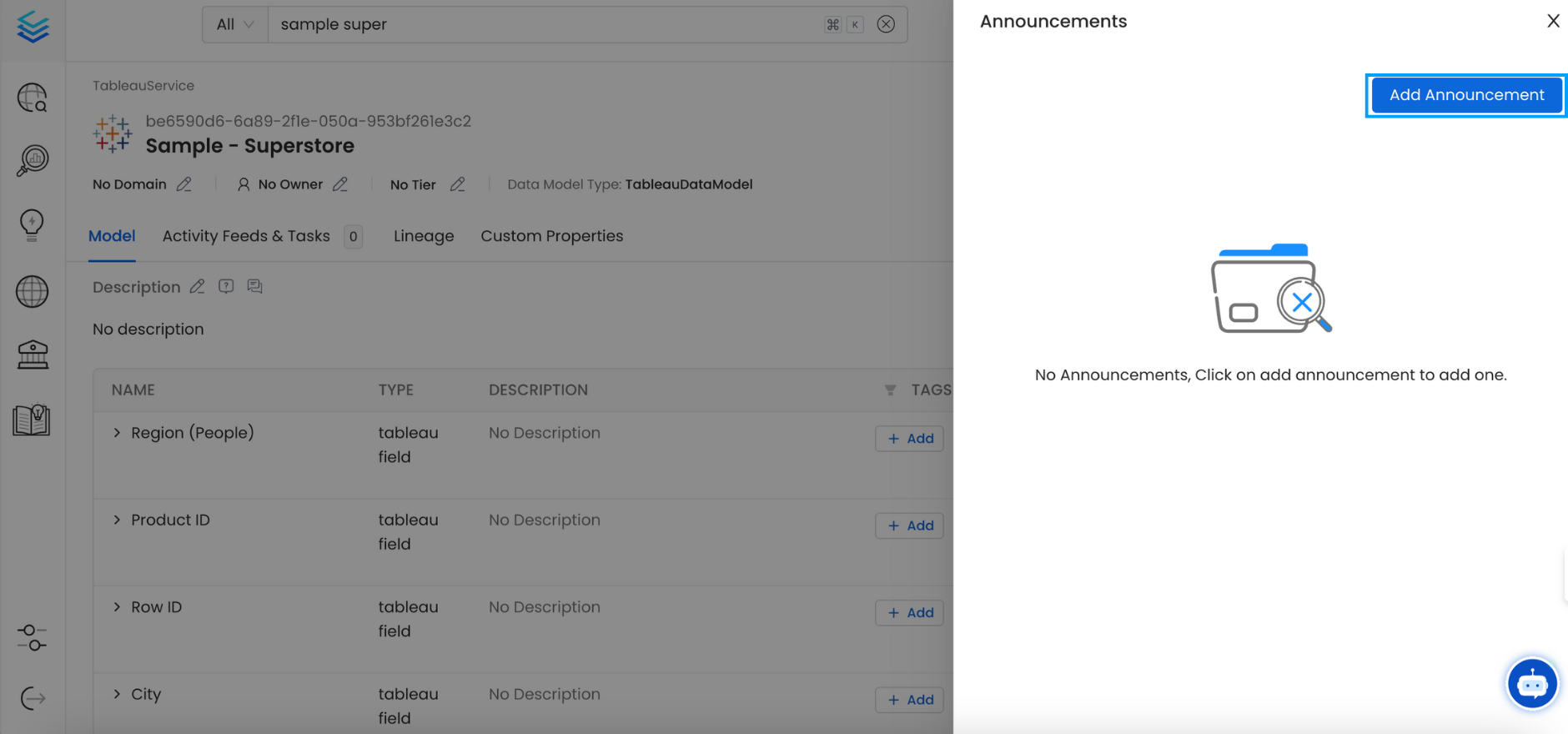
Task: Edit the description pencil icon
Action: (x=197, y=287)
